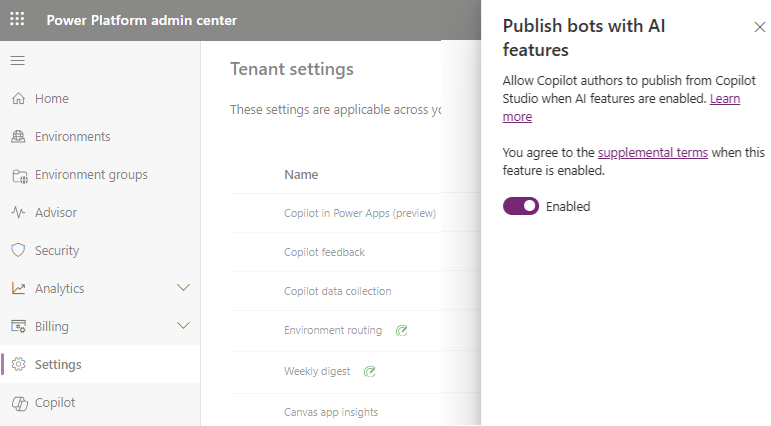The image size is (771, 426).
Task: Select Settings in the left navigation
Action: [58, 365]
